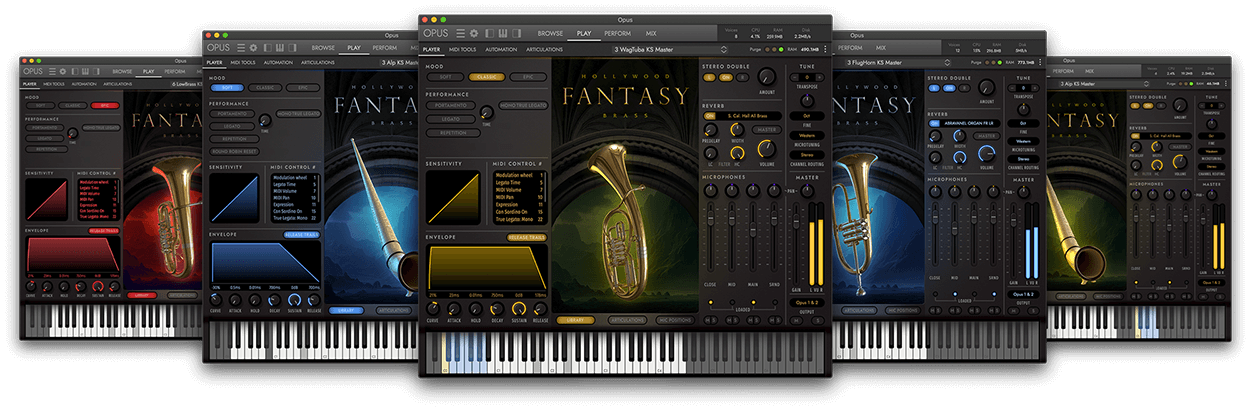Adjust reverb Predelay knob in center window
The image size is (1250, 411).
(710, 130)
